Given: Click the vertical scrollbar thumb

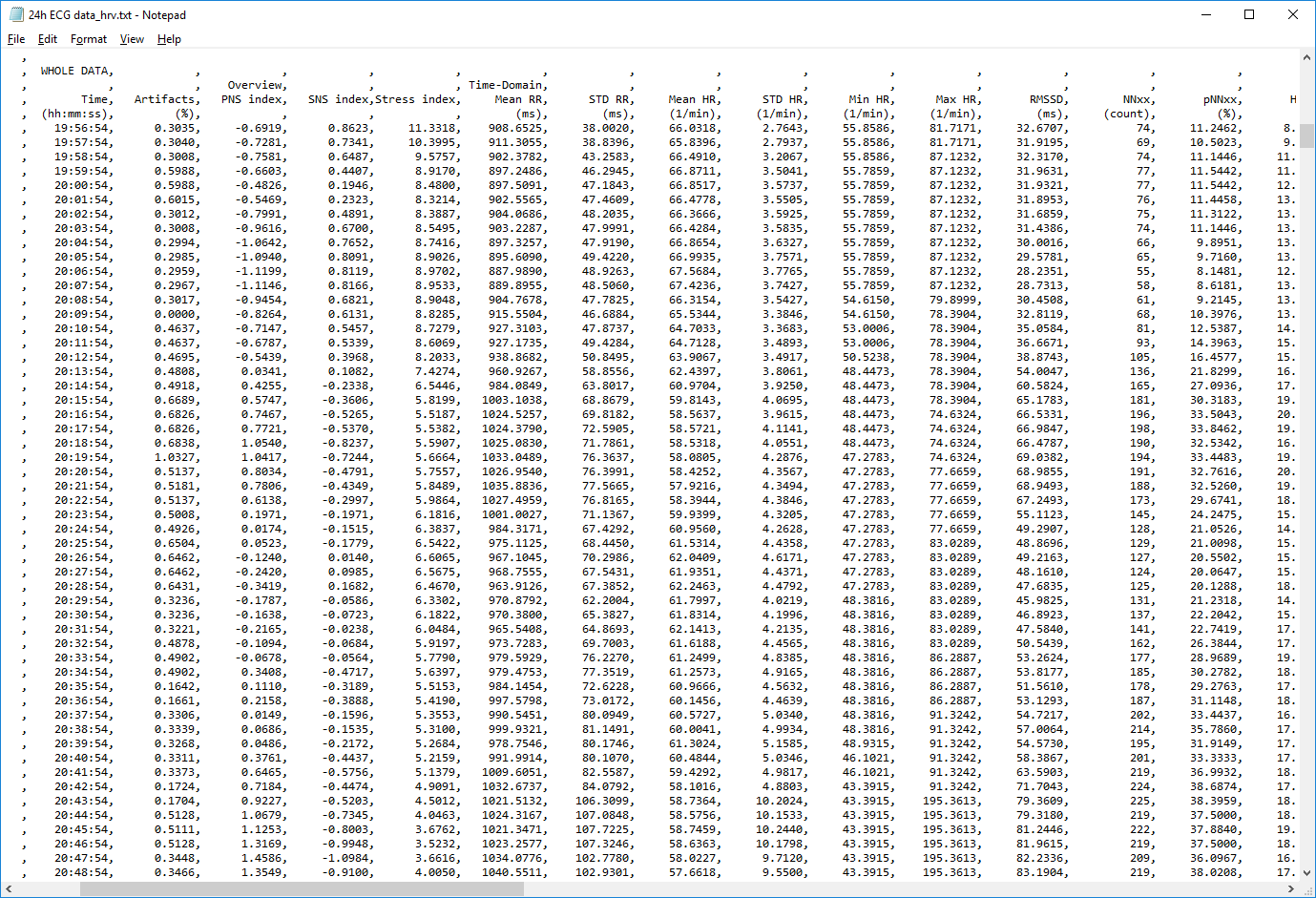Looking at the screenshot, I should [1306, 135].
